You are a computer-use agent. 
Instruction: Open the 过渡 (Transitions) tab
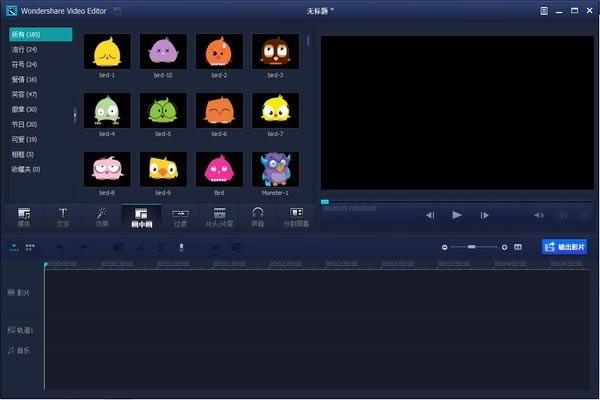(180, 217)
